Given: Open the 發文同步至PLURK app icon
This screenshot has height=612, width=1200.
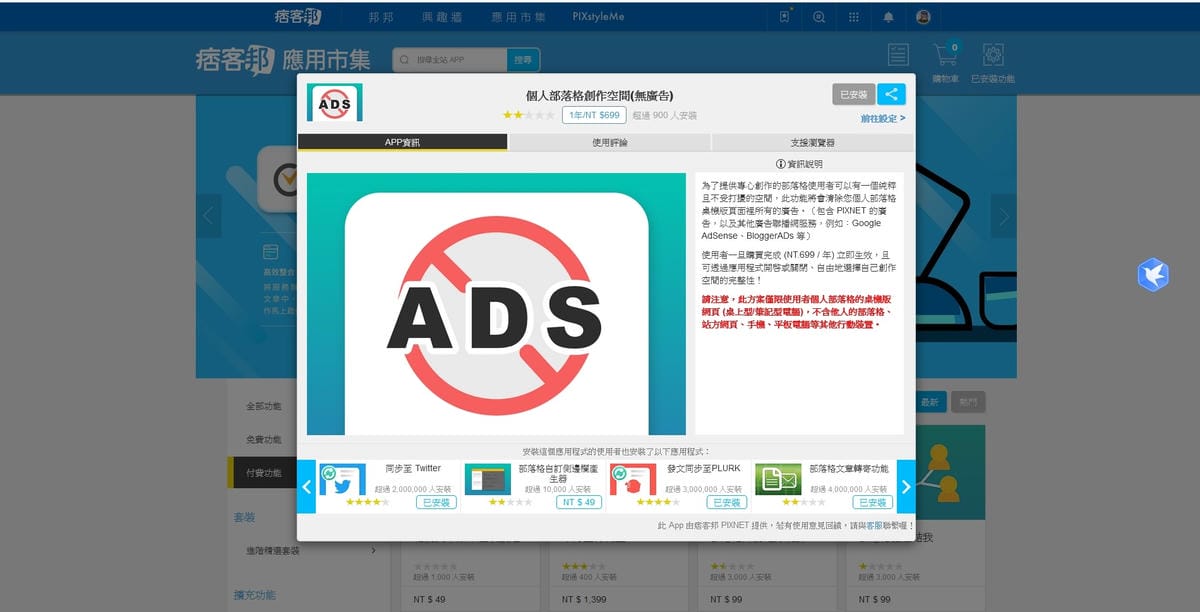Looking at the screenshot, I should pyautogui.click(x=633, y=480).
